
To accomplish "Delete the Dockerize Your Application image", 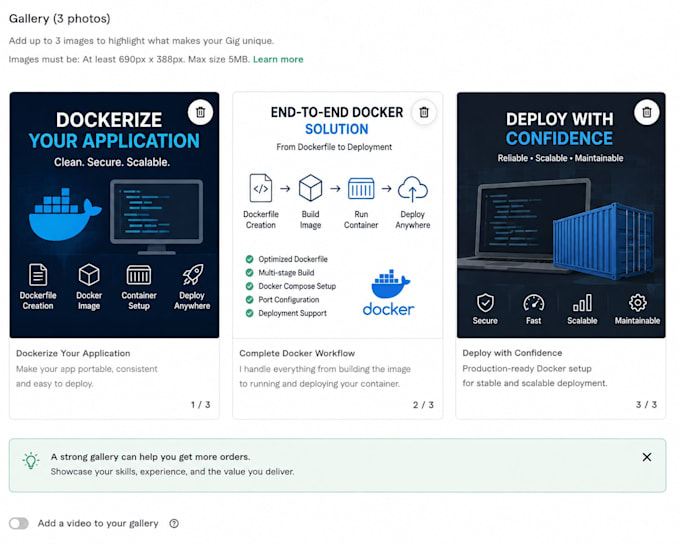I will 200,112.
